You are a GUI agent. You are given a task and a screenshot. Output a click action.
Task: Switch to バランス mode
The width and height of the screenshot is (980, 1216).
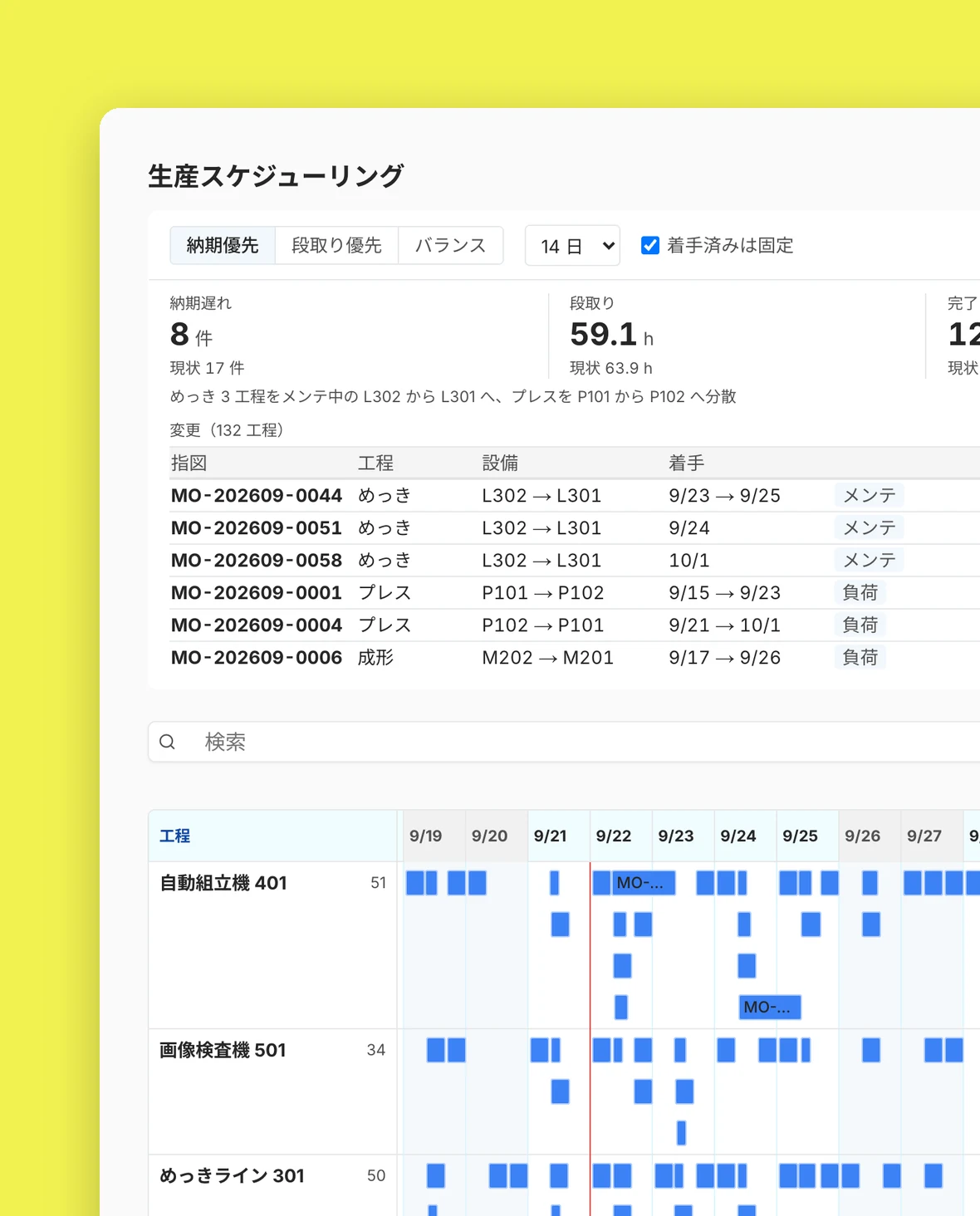coord(450,245)
